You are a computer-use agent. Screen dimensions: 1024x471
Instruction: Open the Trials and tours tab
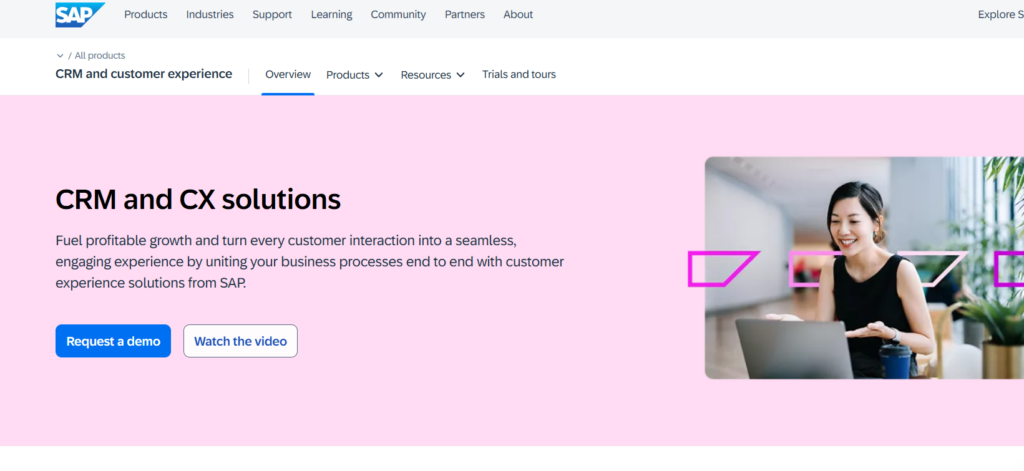tap(519, 75)
